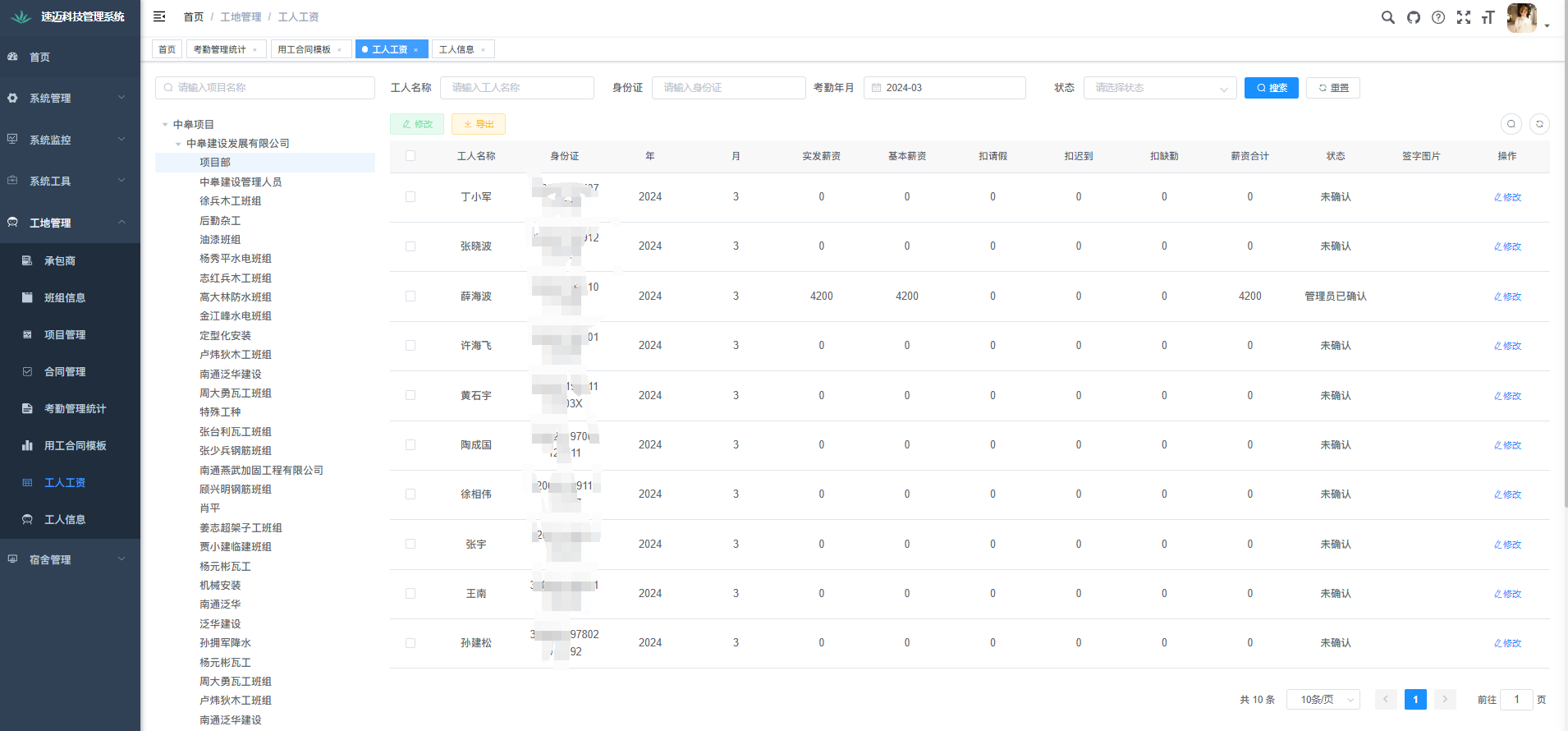Expand 系统管理 sidebar menu
This screenshot has height=731, width=1568.
(x=70, y=98)
